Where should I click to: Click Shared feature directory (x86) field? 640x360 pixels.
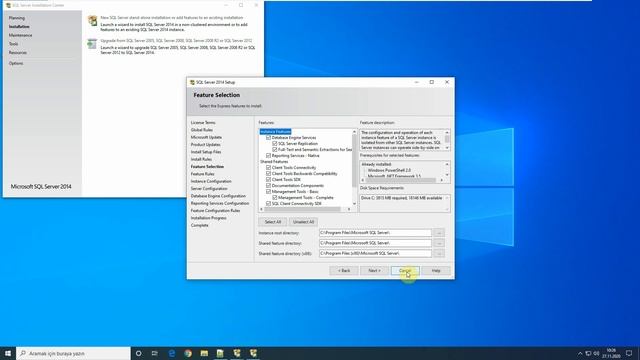375,253
